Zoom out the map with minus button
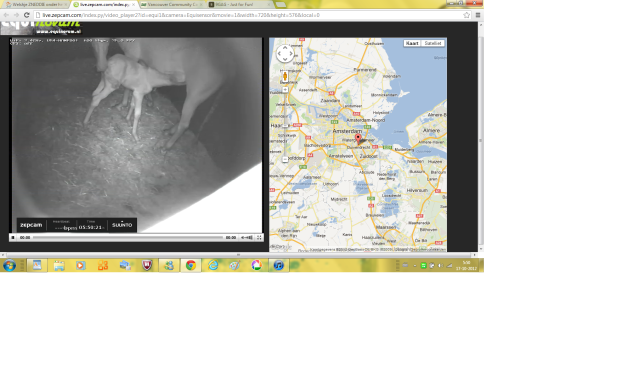 click(x=285, y=159)
